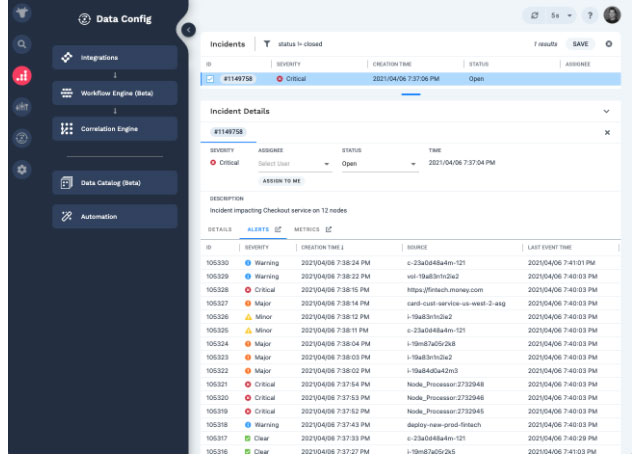Viewport: 644px width, 466px height.
Task: Click the Minor warning triangle in alert 105326
Action: click(248, 317)
